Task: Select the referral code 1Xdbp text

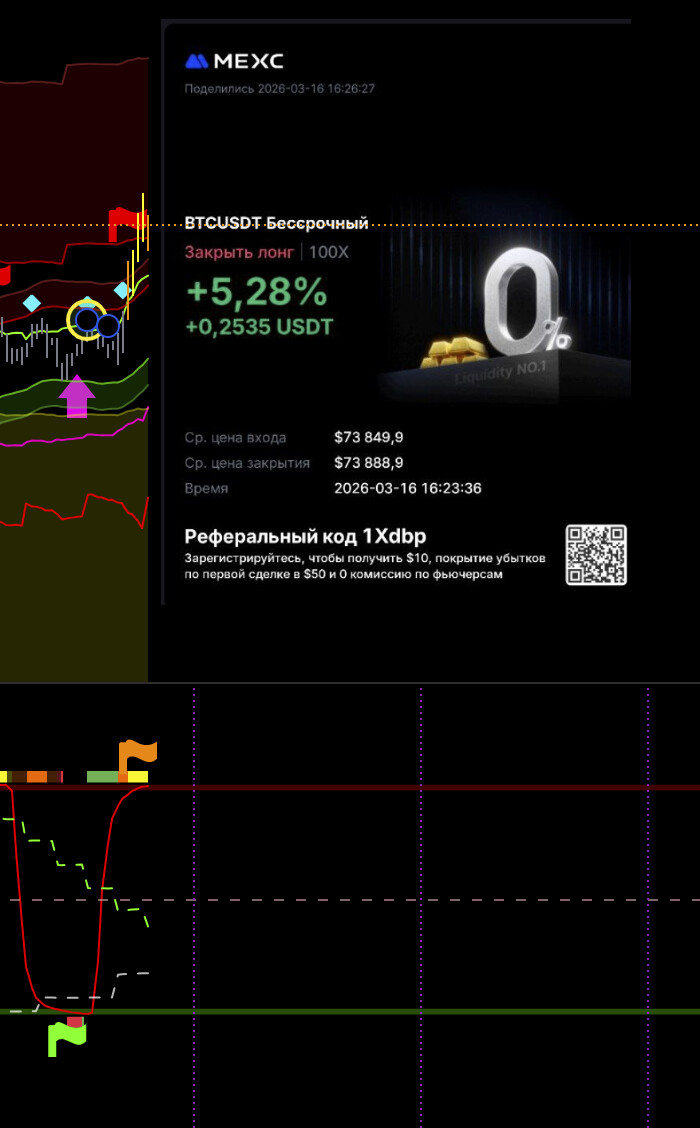Action: click(305, 536)
